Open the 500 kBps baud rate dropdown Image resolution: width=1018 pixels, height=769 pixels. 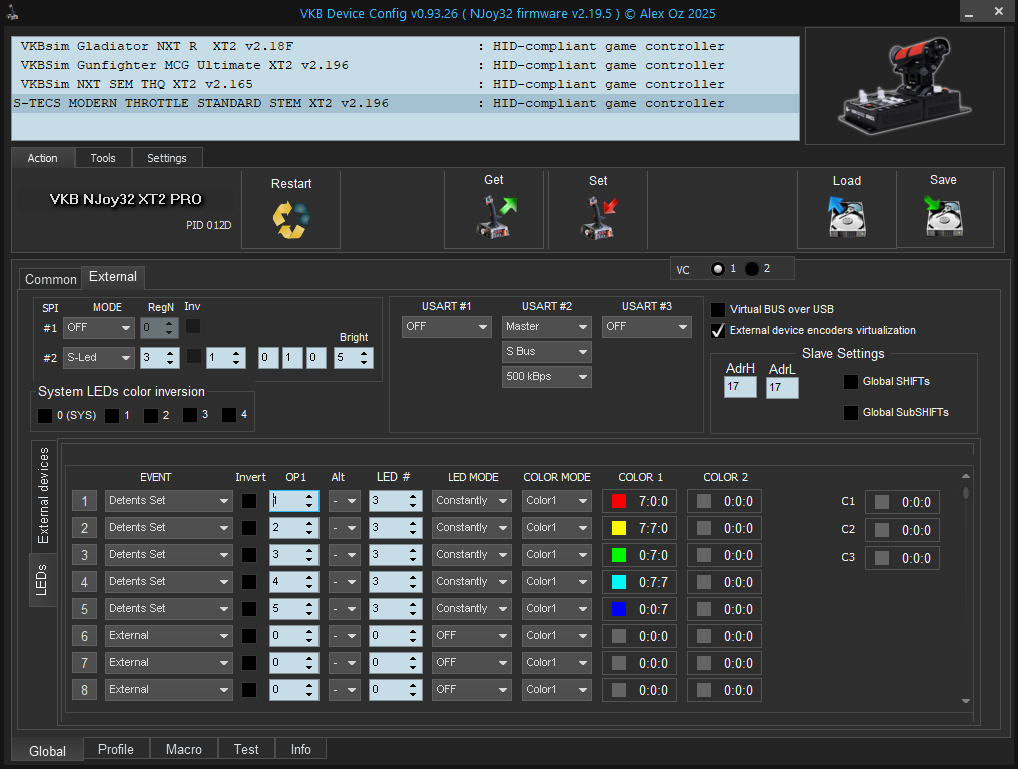coord(547,377)
